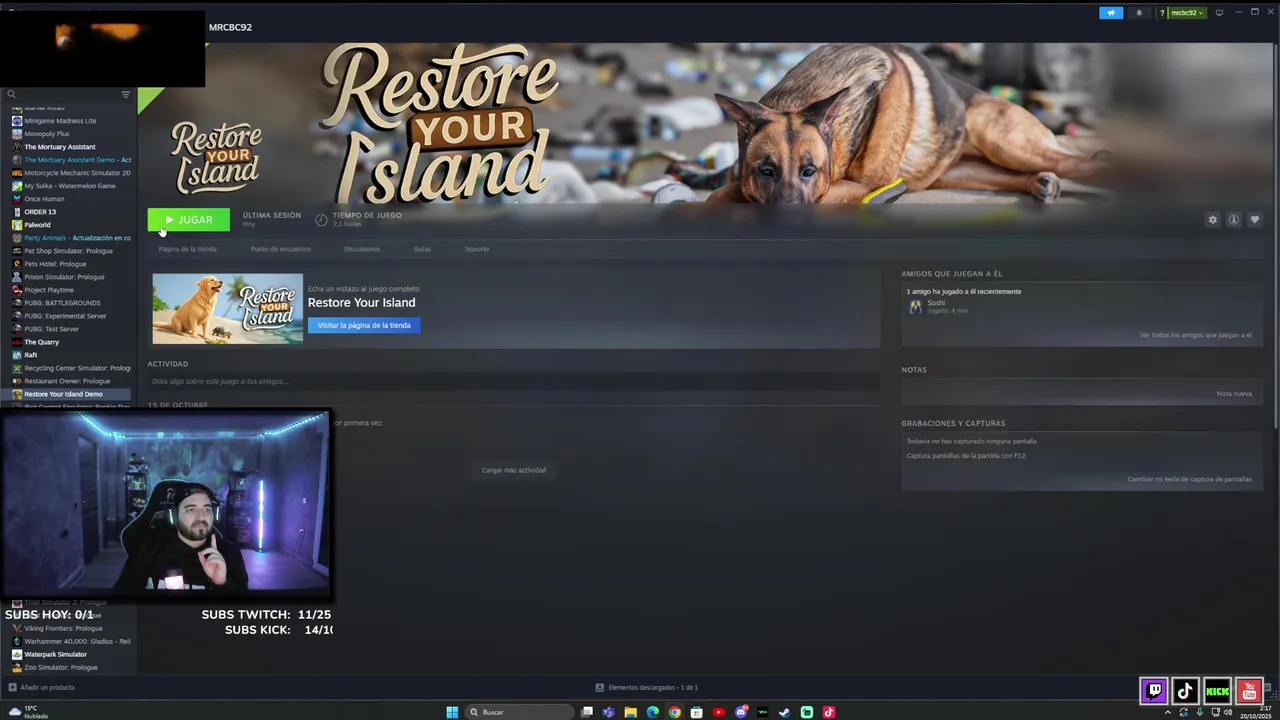Viewport: 1280px width, 720px height.
Task: Click the Restore Your Island full game thumbnail
Action: point(228,308)
